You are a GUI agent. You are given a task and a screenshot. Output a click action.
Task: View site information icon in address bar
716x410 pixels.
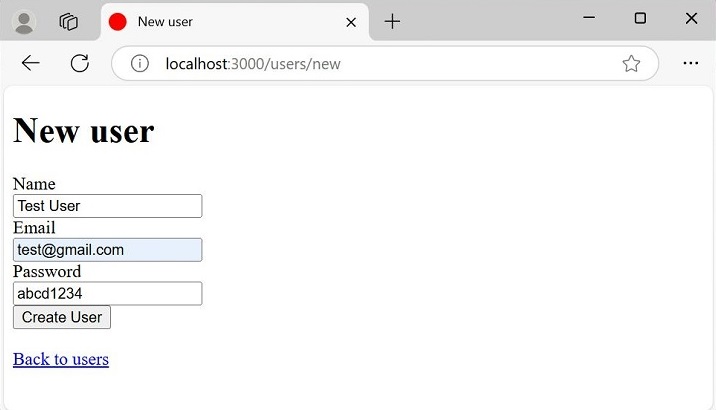(x=140, y=64)
